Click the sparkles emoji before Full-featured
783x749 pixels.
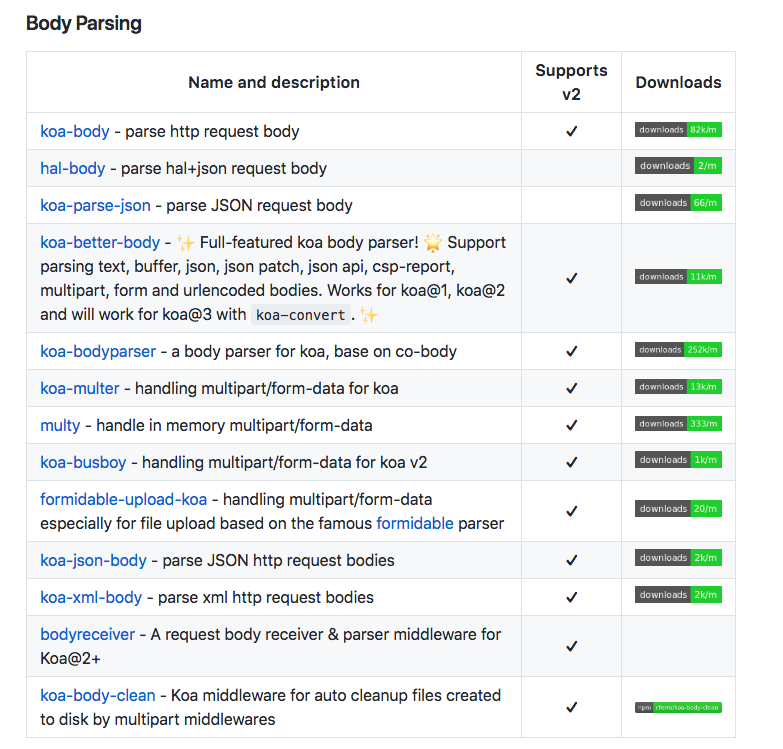pos(185,243)
